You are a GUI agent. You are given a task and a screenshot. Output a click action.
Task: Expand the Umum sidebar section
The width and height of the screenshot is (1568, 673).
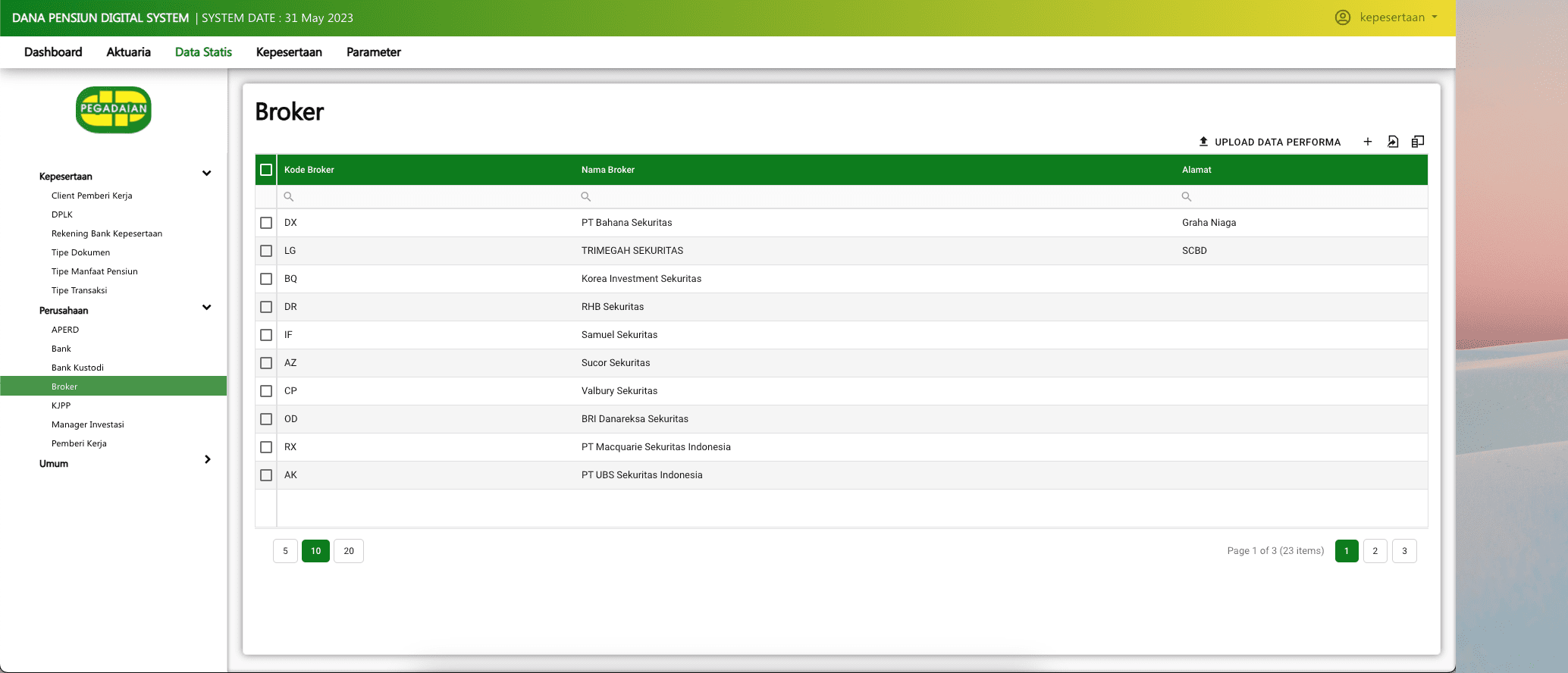(207, 460)
